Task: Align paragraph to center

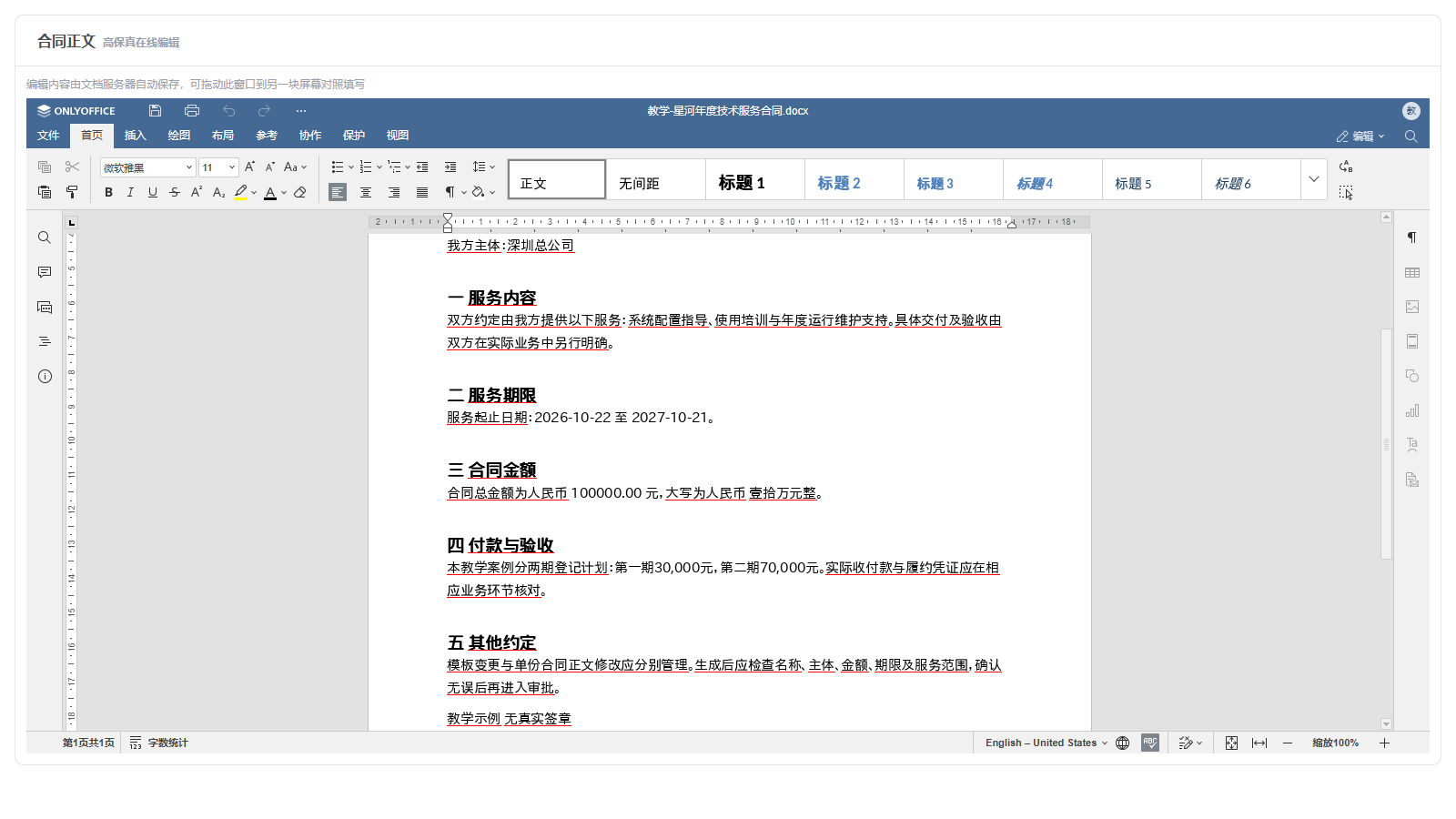Action: pyautogui.click(x=366, y=192)
